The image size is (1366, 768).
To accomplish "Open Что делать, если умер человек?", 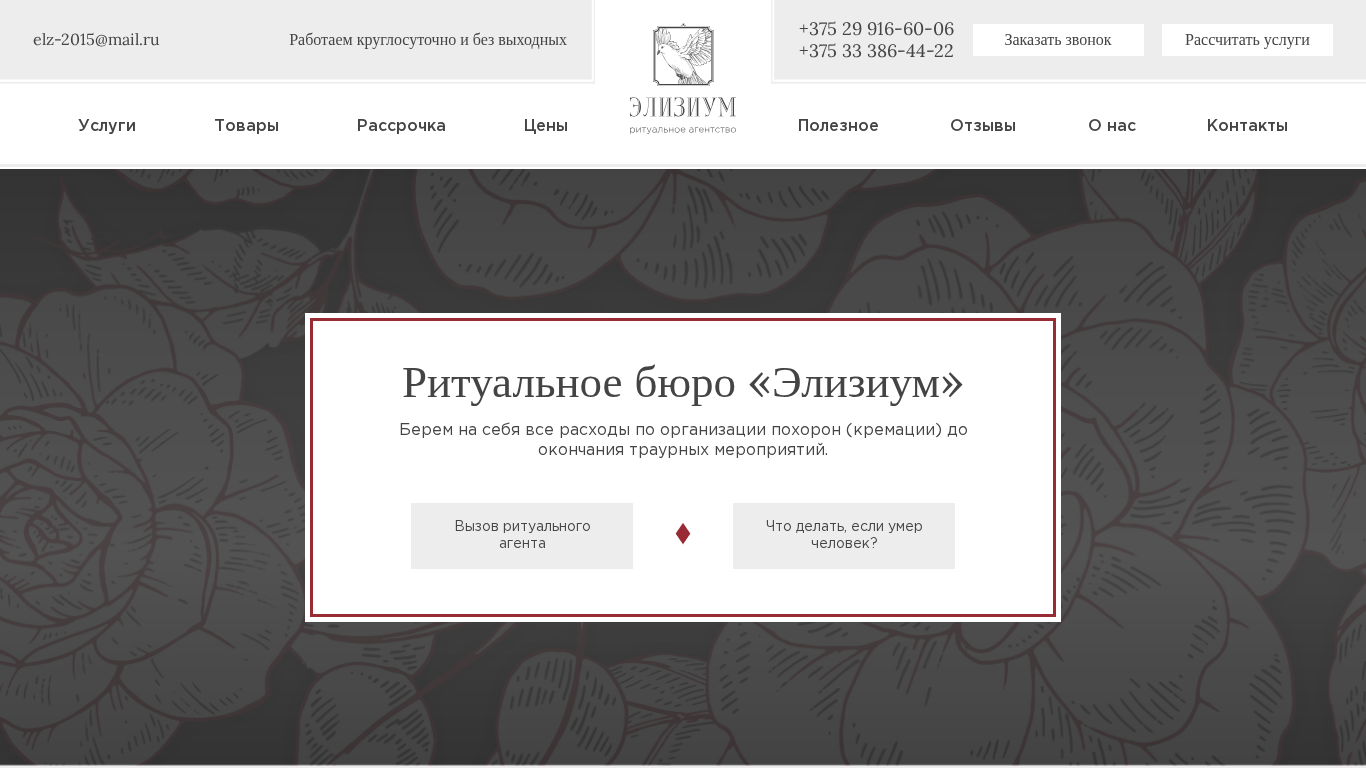I will (844, 536).
